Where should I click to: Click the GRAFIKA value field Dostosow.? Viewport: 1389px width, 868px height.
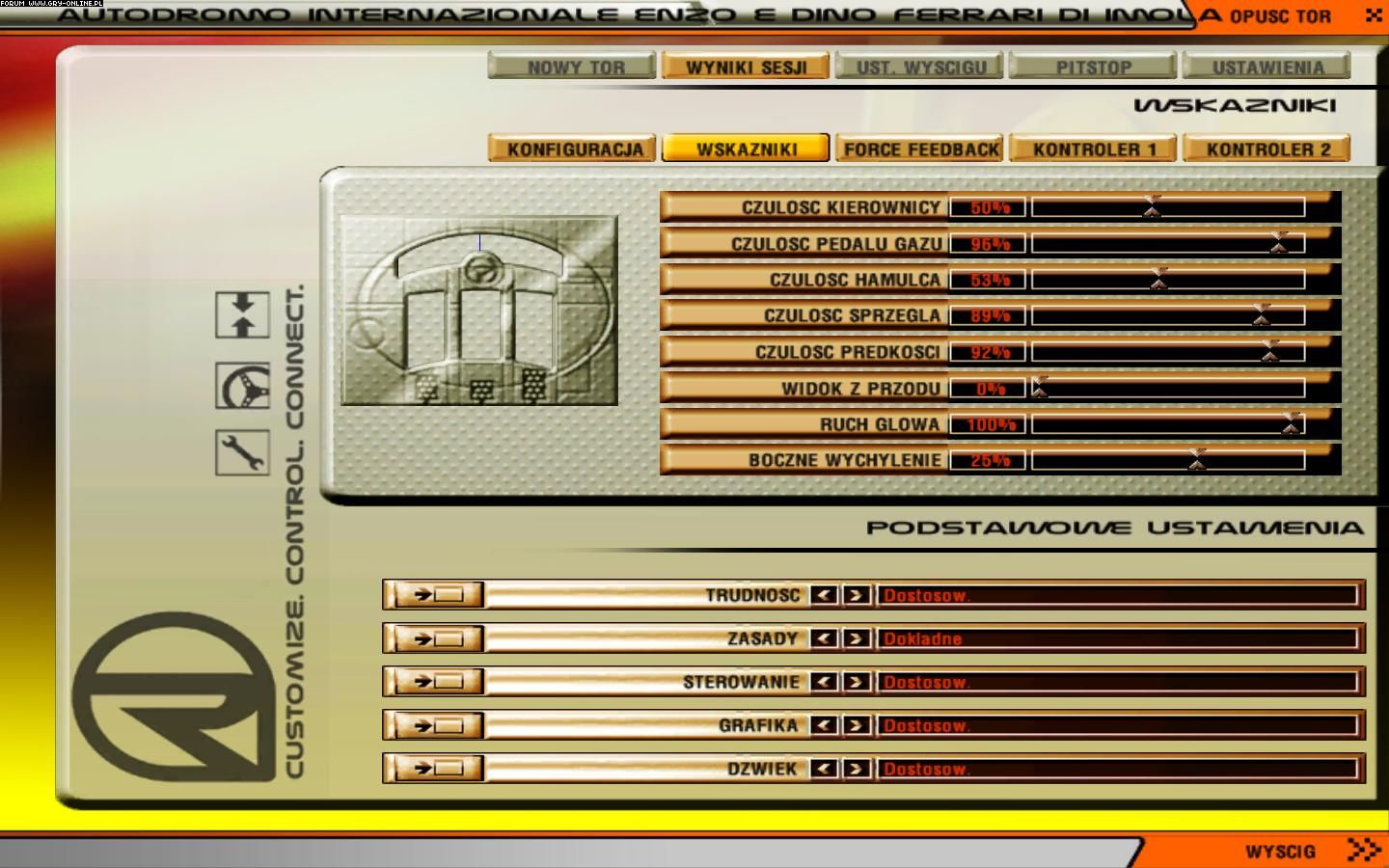(1117, 725)
